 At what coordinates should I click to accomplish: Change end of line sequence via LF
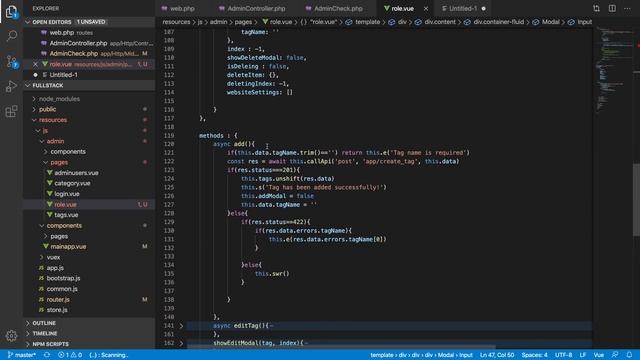[x=582, y=355]
